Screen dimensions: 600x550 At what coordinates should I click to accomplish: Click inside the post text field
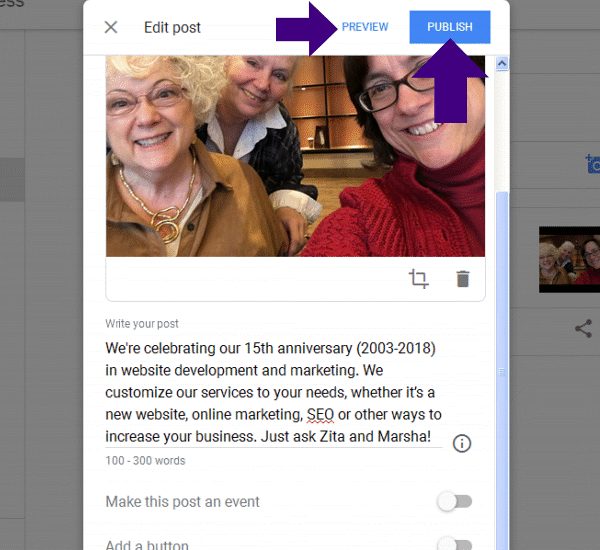tap(273, 392)
